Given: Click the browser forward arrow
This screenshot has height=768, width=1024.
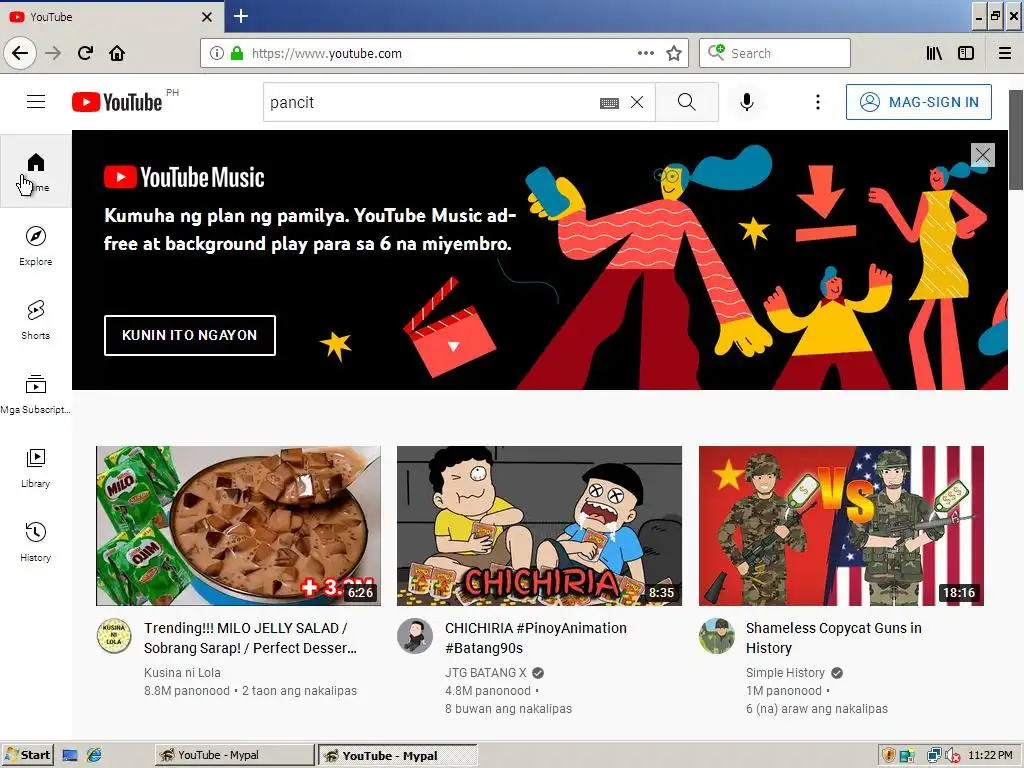Looking at the screenshot, I should pos(53,53).
